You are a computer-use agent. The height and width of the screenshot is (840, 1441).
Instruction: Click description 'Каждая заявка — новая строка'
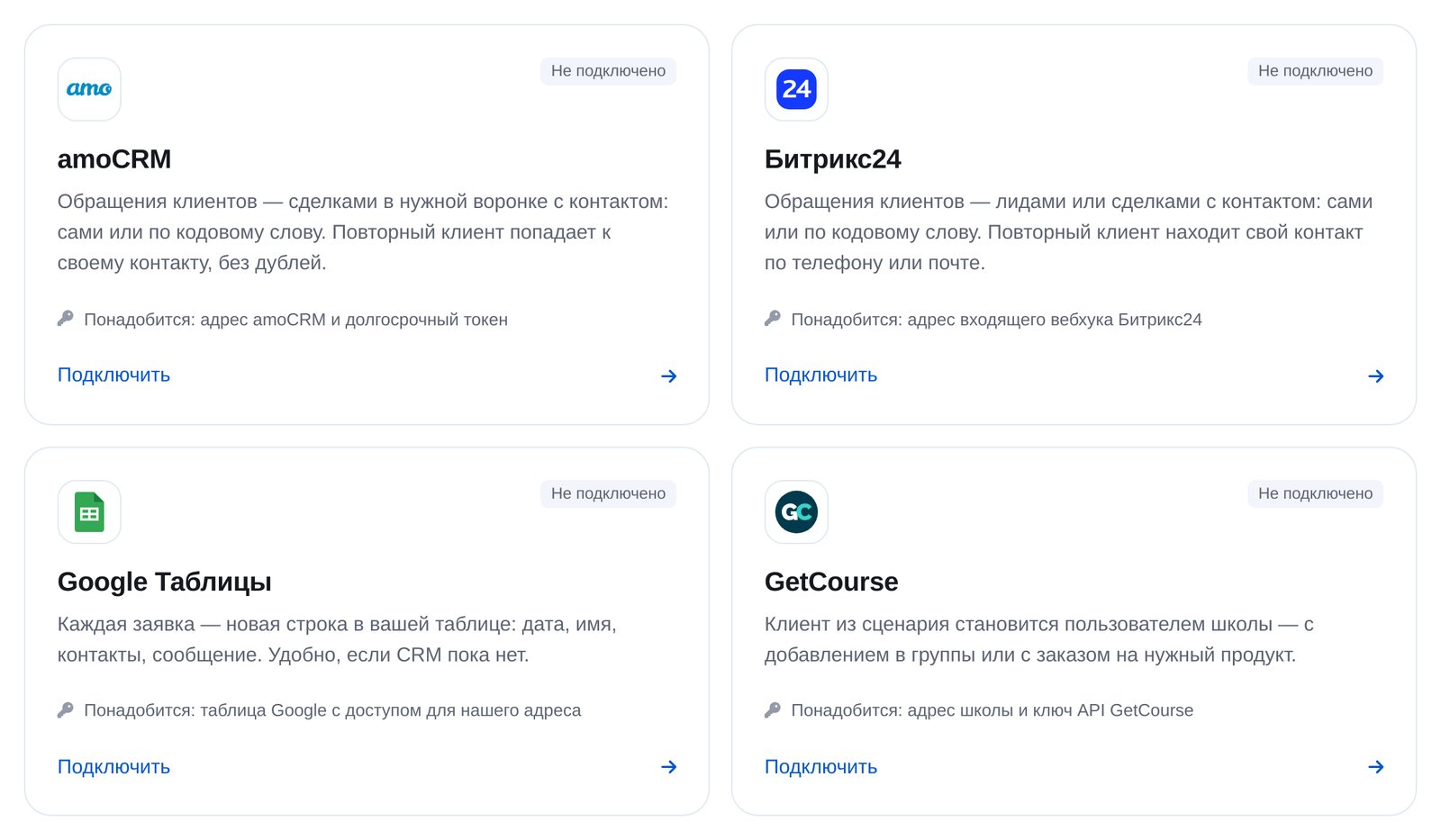(x=337, y=639)
